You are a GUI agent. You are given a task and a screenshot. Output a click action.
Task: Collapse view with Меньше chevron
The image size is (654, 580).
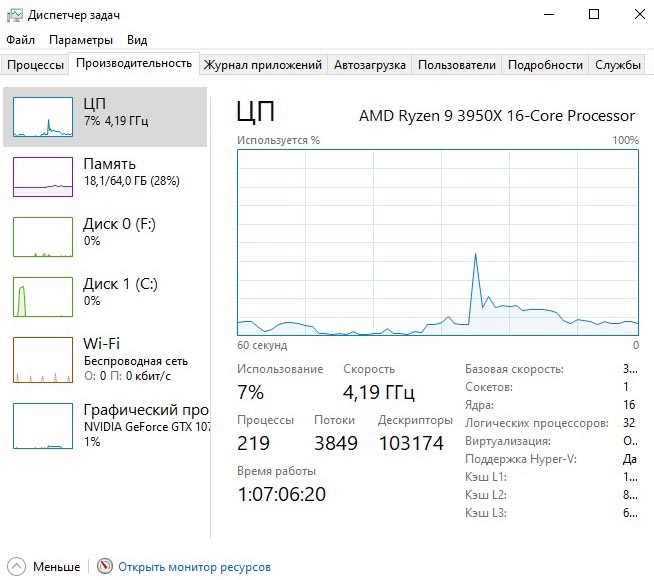point(17,567)
